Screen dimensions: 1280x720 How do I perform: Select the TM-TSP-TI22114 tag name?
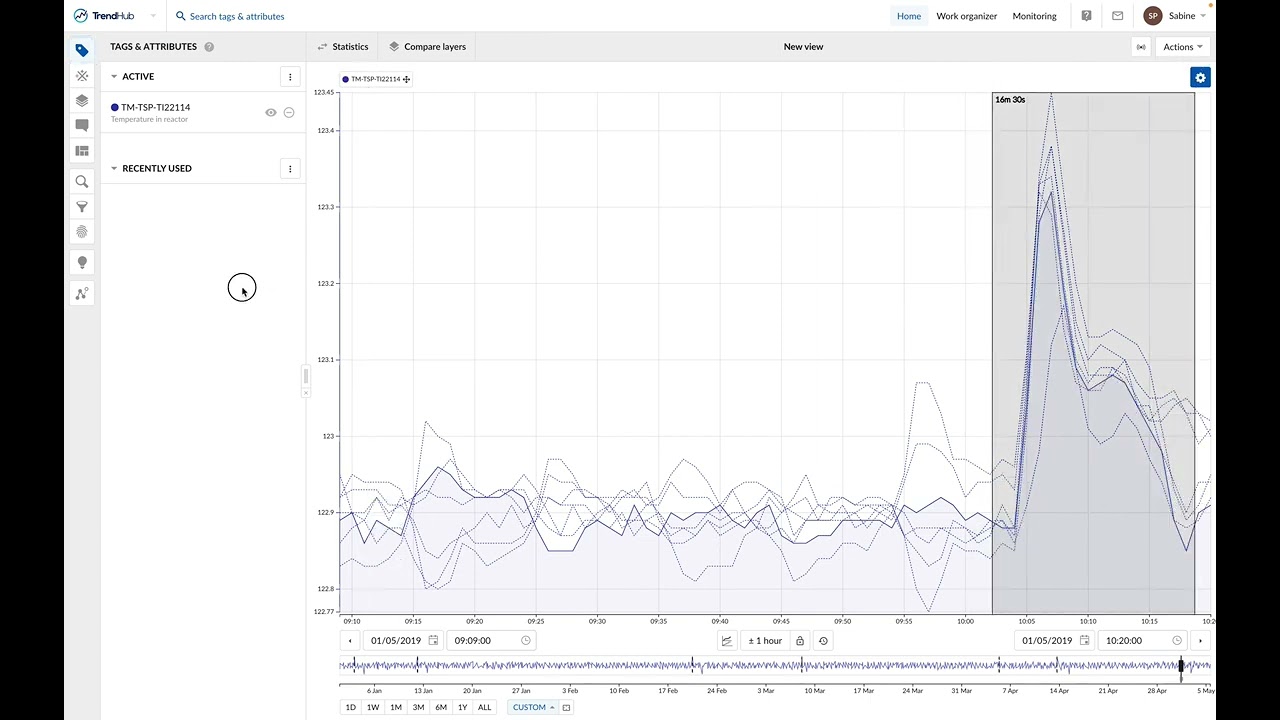tap(156, 107)
